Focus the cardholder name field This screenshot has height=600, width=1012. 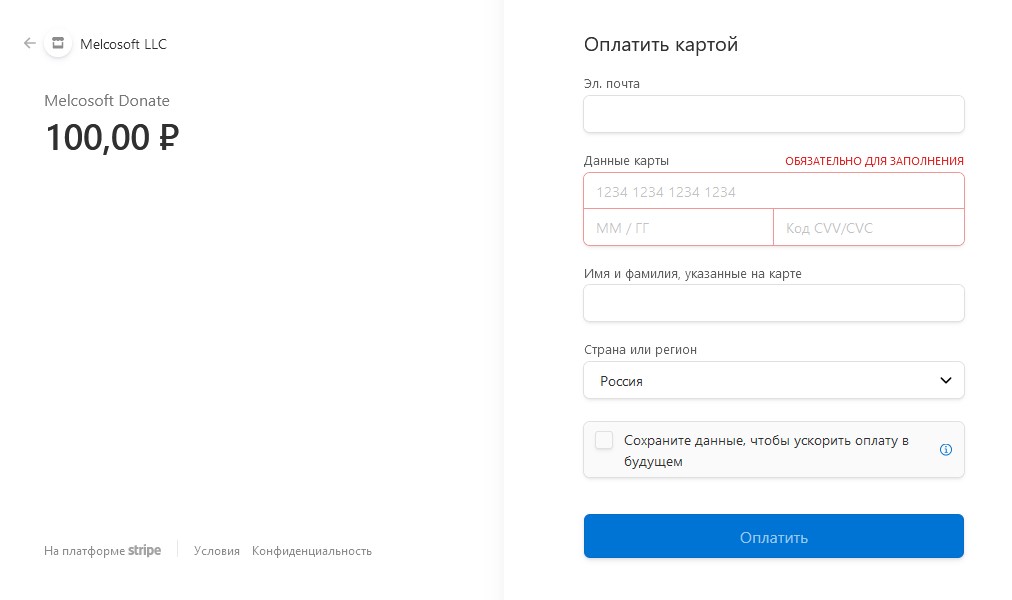(x=774, y=303)
